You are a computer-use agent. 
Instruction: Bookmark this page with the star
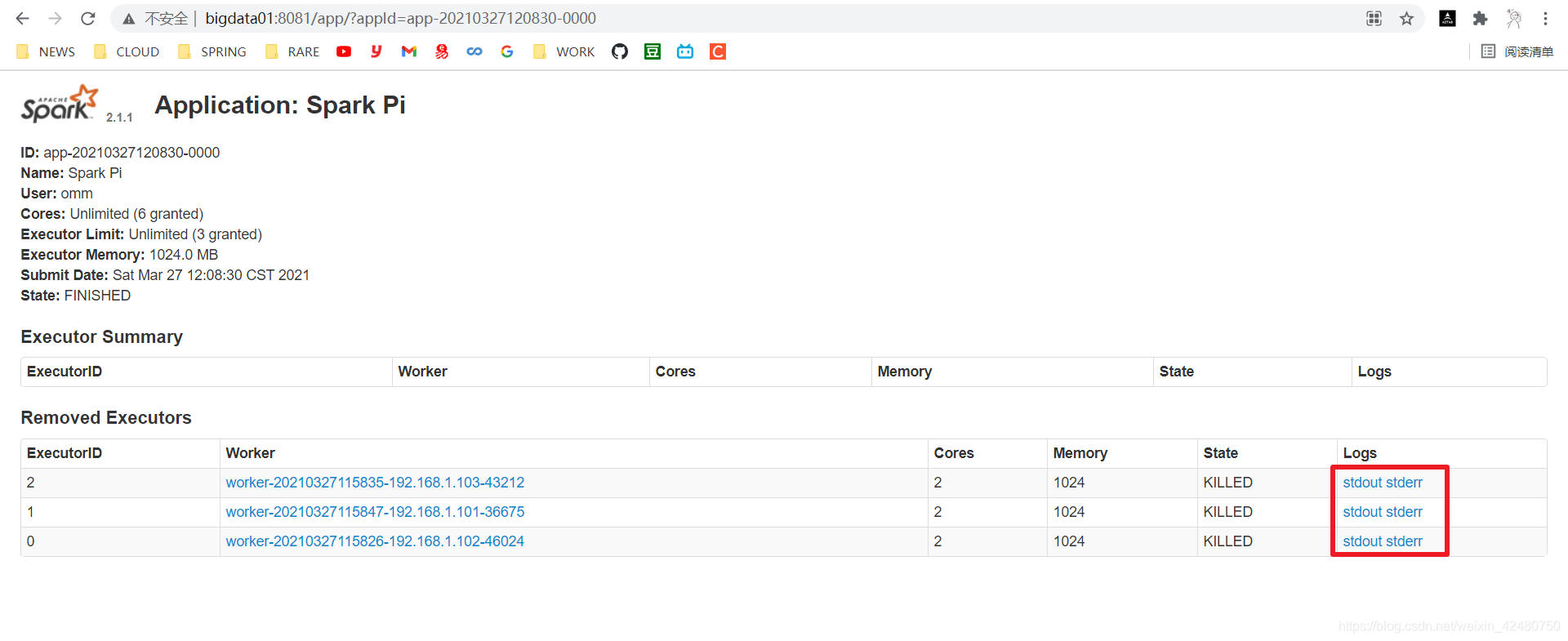(x=1406, y=18)
